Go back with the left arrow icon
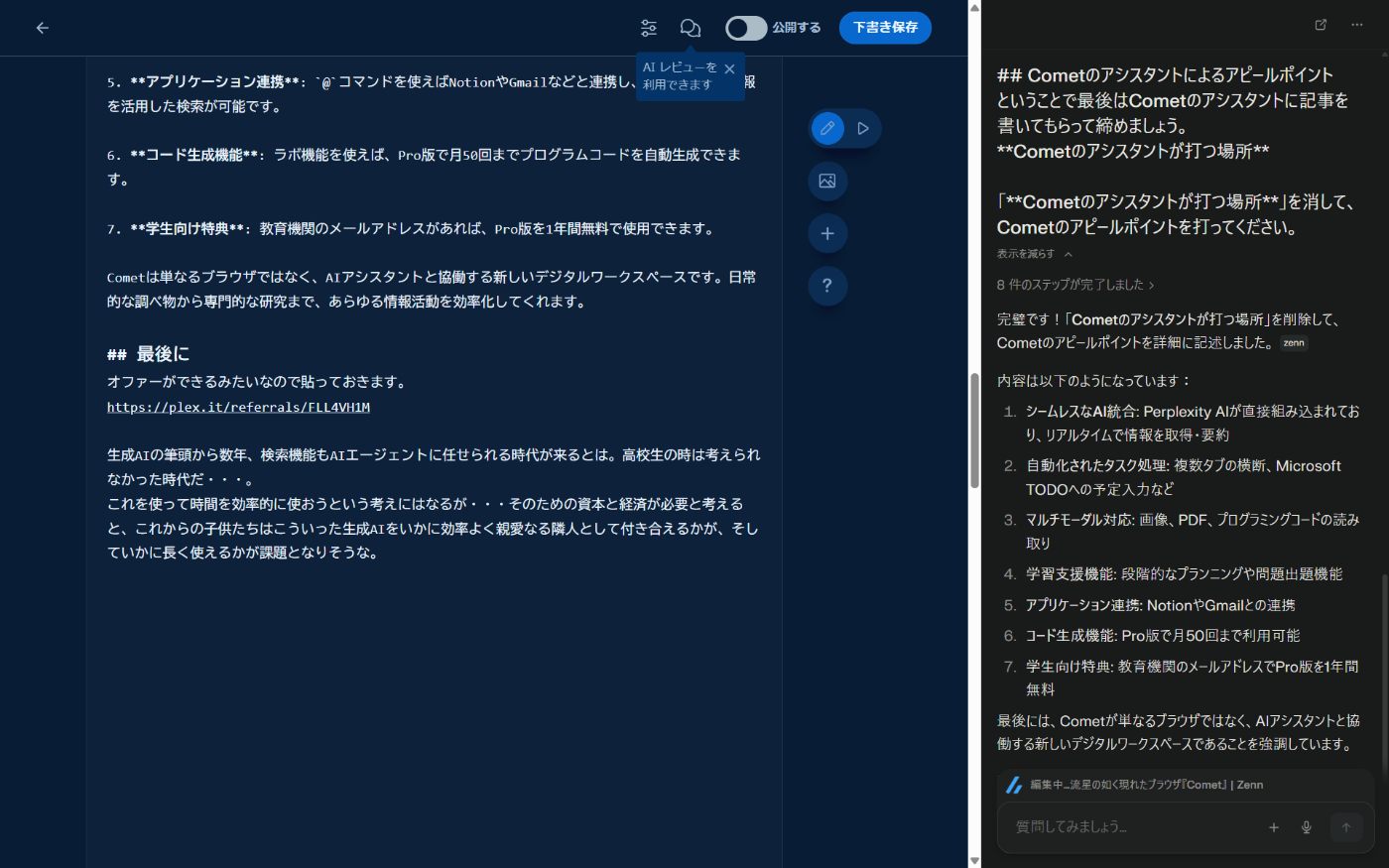Viewport: 1389px width, 868px height. pos(42,28)
